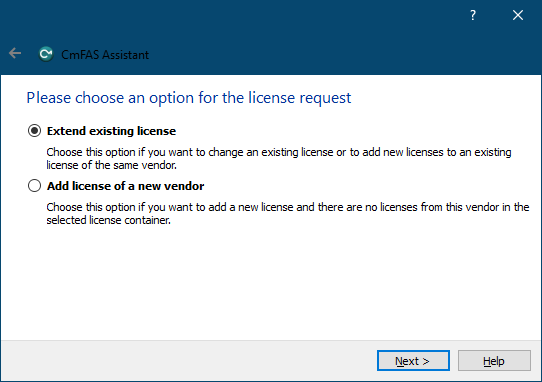Go back using the left arrow icon
542x382 pixels.
pos(15,54)
